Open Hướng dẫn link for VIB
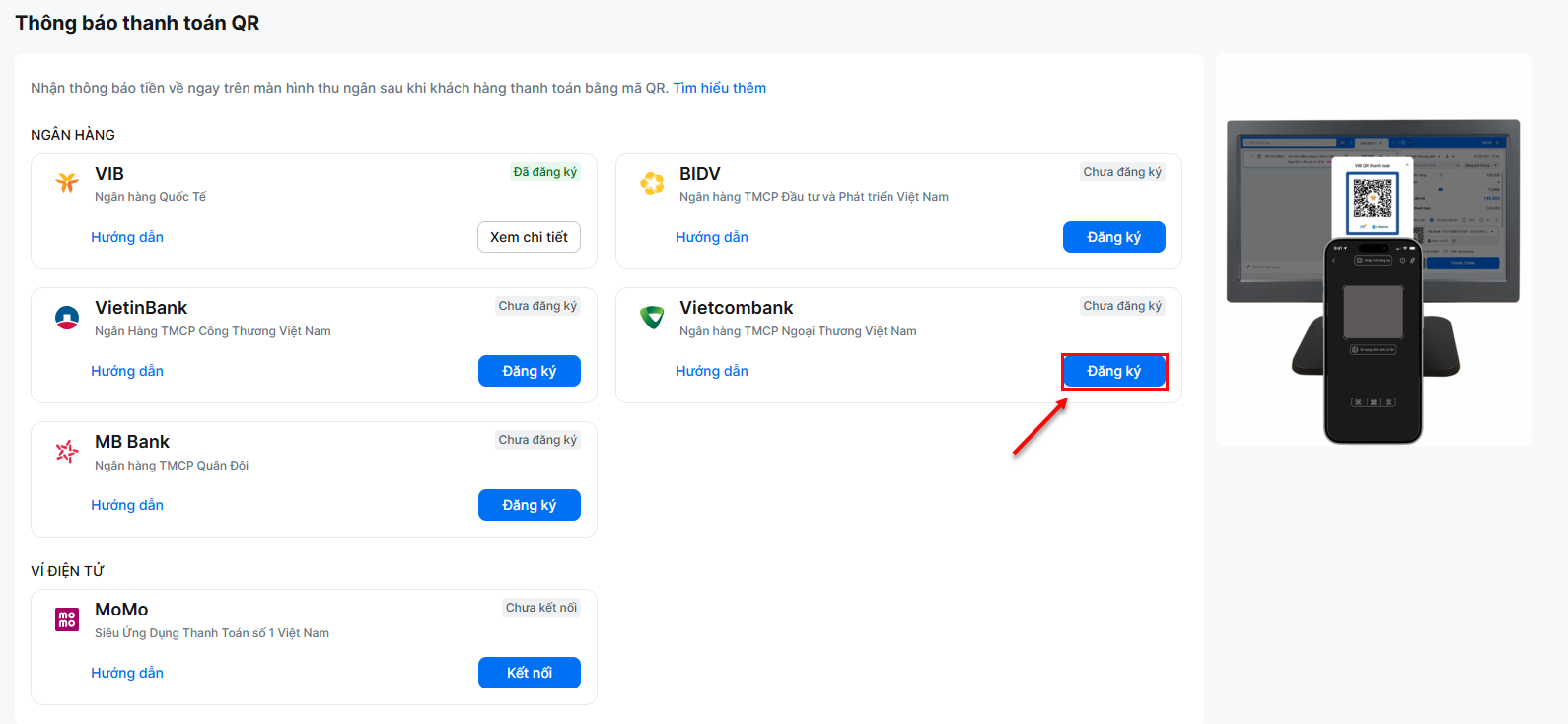 (x=127, y=237)
